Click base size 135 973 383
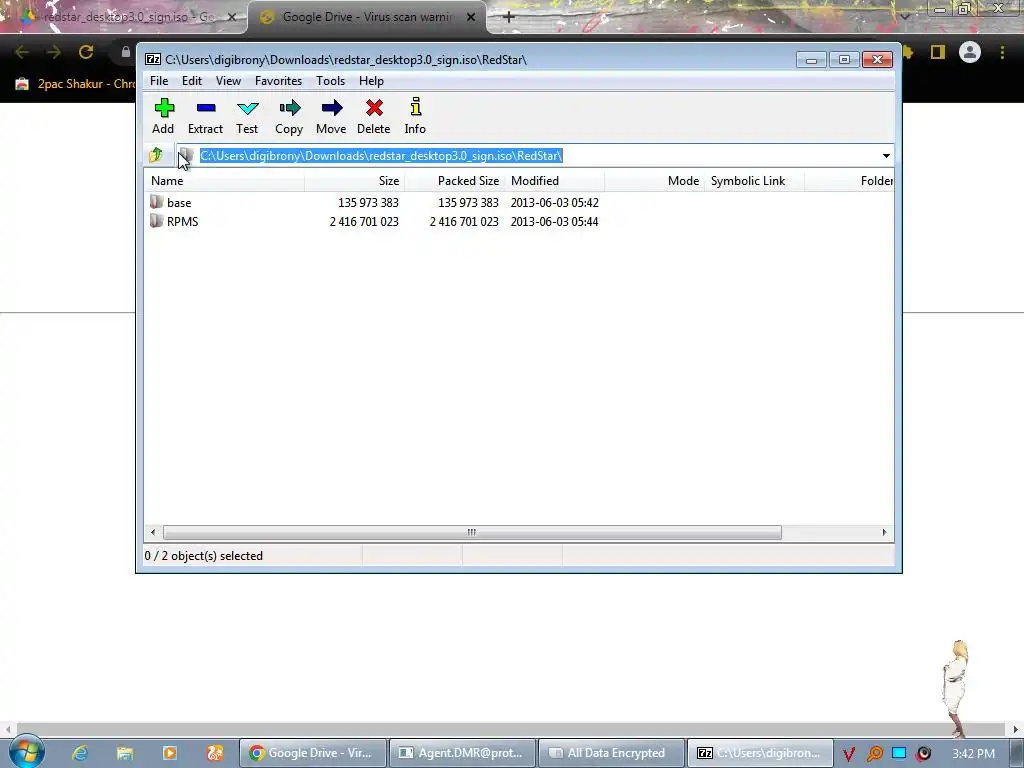This screenshot has height=768, width=1024. 368,202
